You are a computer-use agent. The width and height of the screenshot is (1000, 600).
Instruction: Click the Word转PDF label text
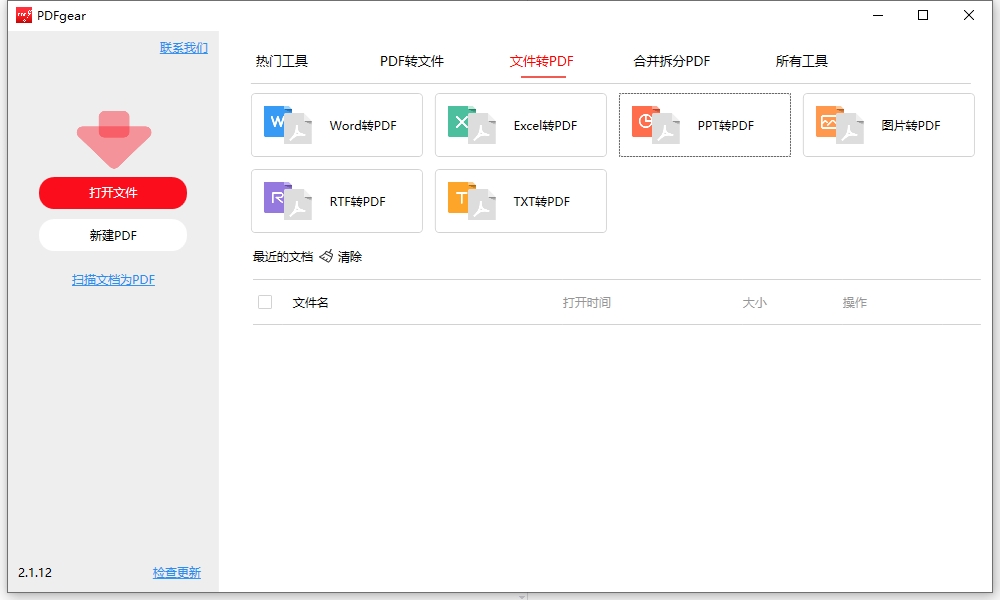(363, 126)
